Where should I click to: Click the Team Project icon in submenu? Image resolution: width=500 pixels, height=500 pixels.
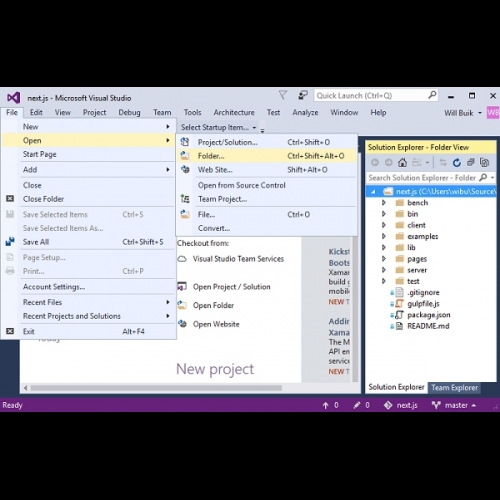point(185,199)
